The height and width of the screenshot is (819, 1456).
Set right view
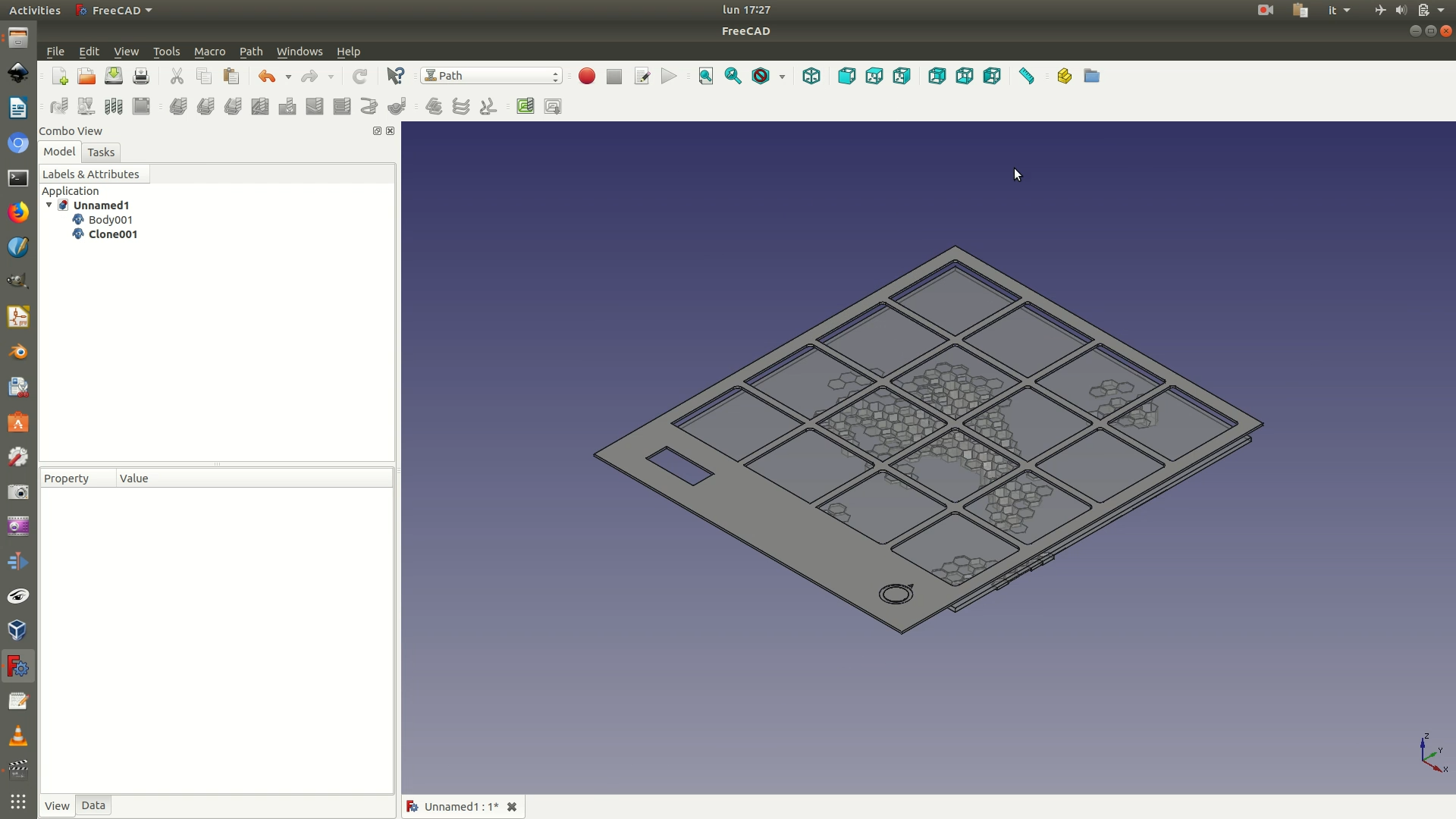coord(902,76)
